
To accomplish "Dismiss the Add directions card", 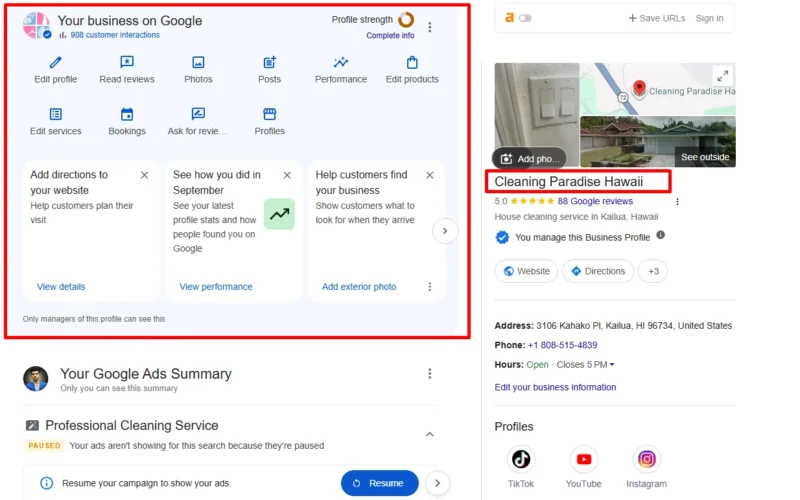I will [x=144, y=175].
